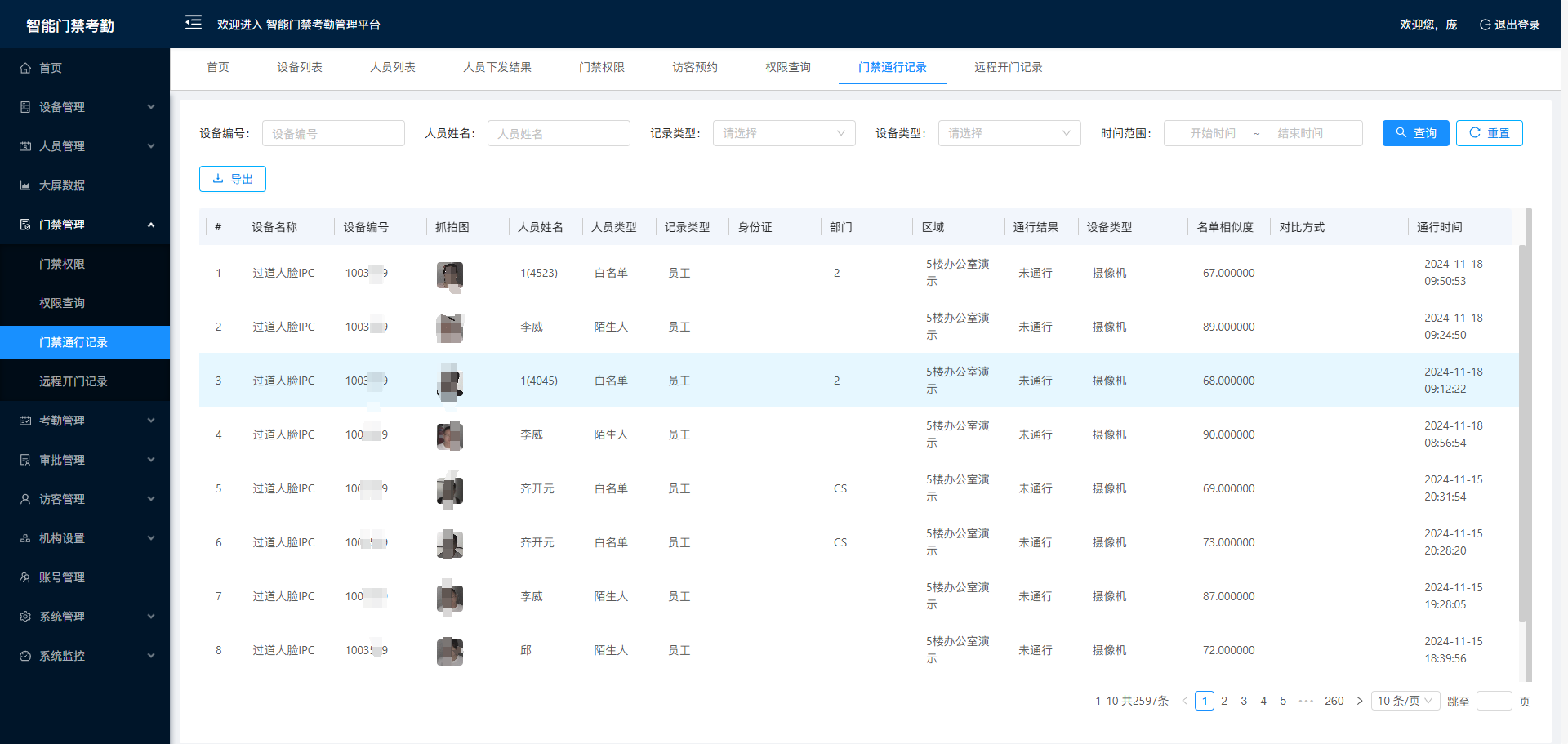Switch to the 设备列表 tab
The width and height of the screenshot is (1568, 744).
click(300, 67)
